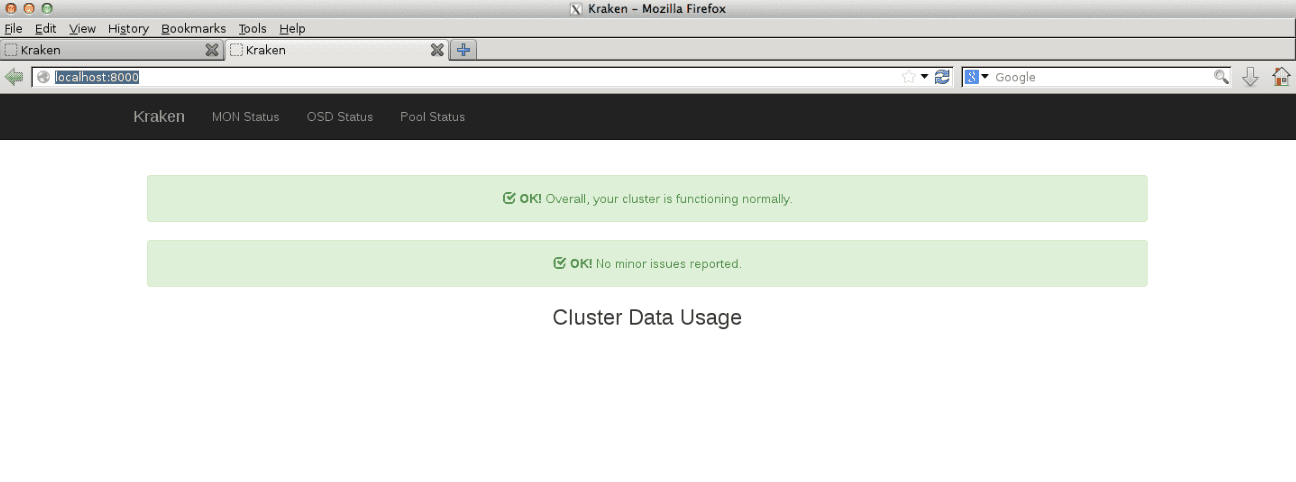
Task: Open the Downloads arrow icon
Action: click(x=1250, y=77)
